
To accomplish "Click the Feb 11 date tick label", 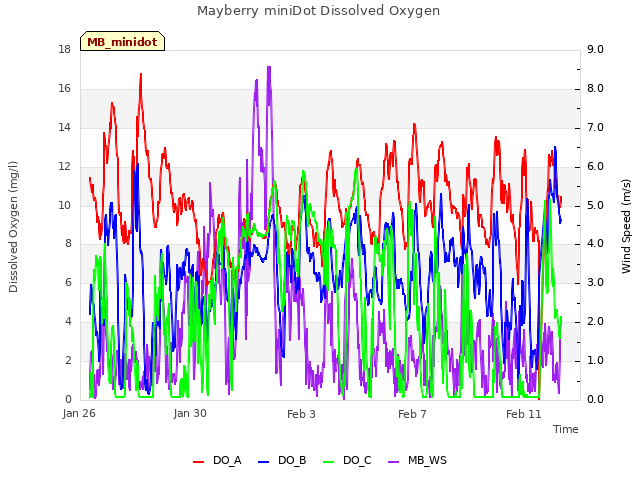I will pyautogui.click(x=524, y=414).
